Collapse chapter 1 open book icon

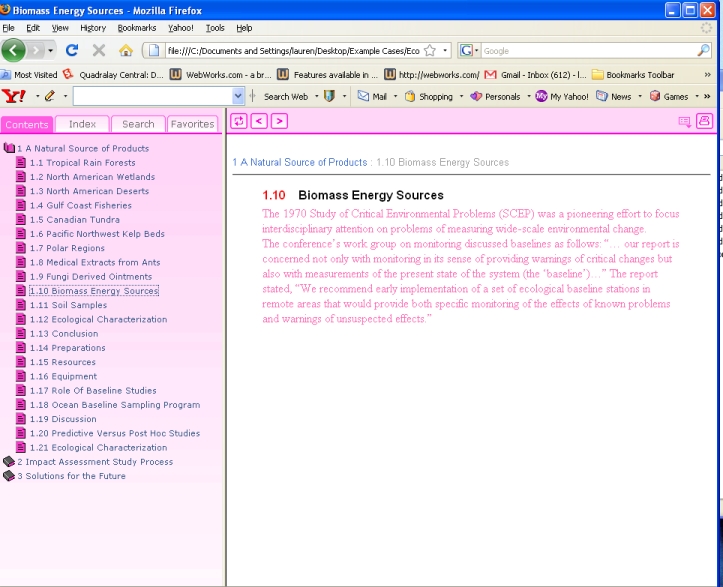(x=9, y=148)
